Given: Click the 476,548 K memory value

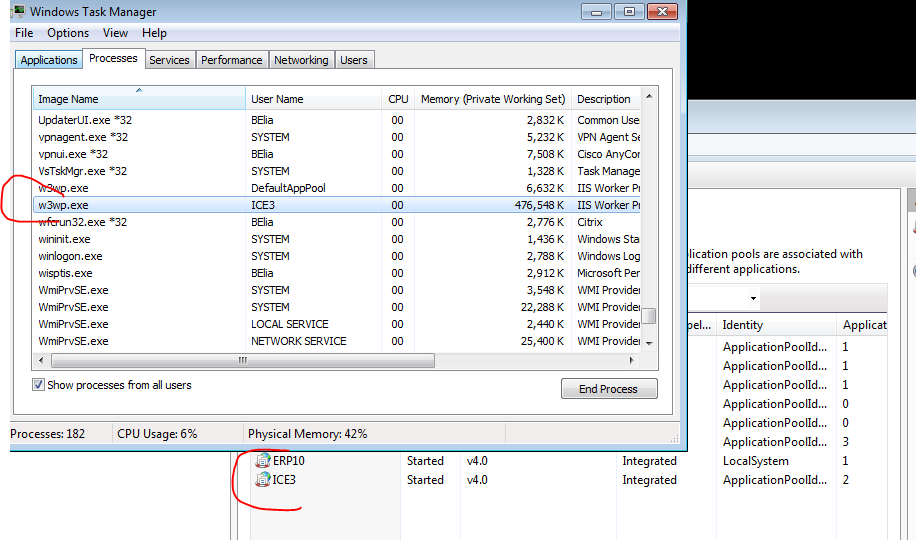Looking at the screenshot, I should pyautogui.click(x=539, y=205).
